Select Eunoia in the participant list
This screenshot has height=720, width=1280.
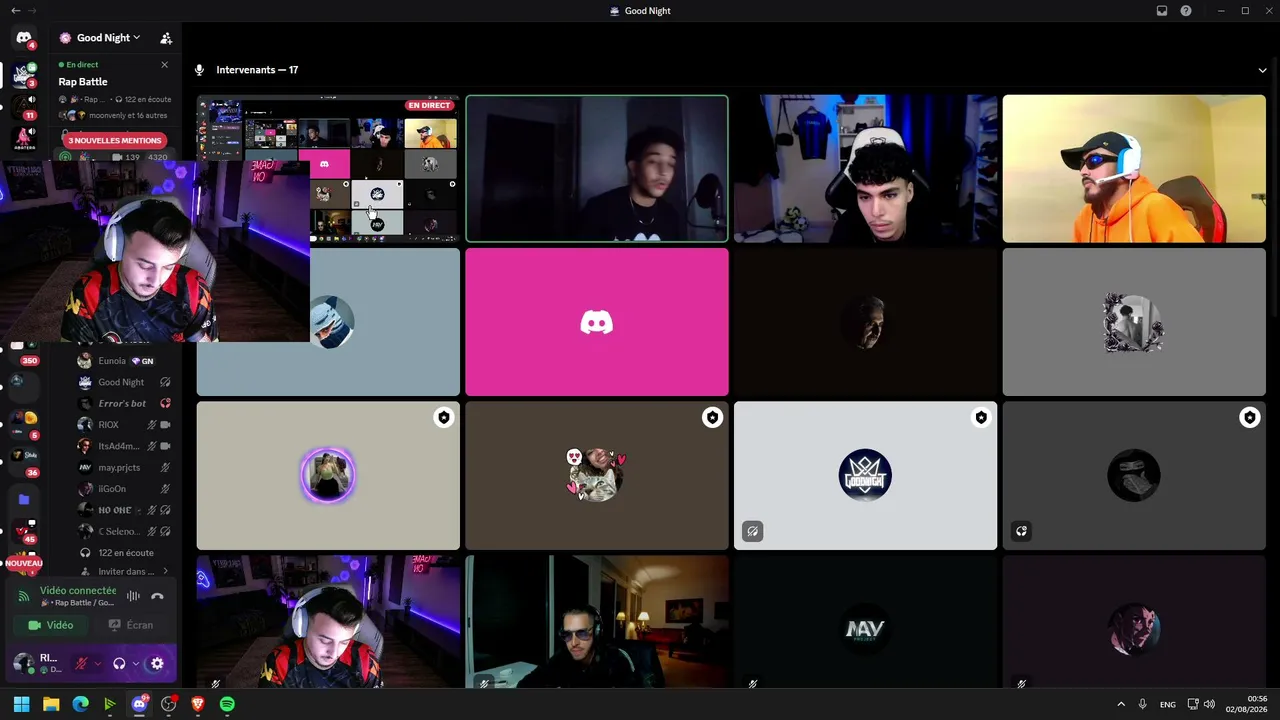click(122, 361)
